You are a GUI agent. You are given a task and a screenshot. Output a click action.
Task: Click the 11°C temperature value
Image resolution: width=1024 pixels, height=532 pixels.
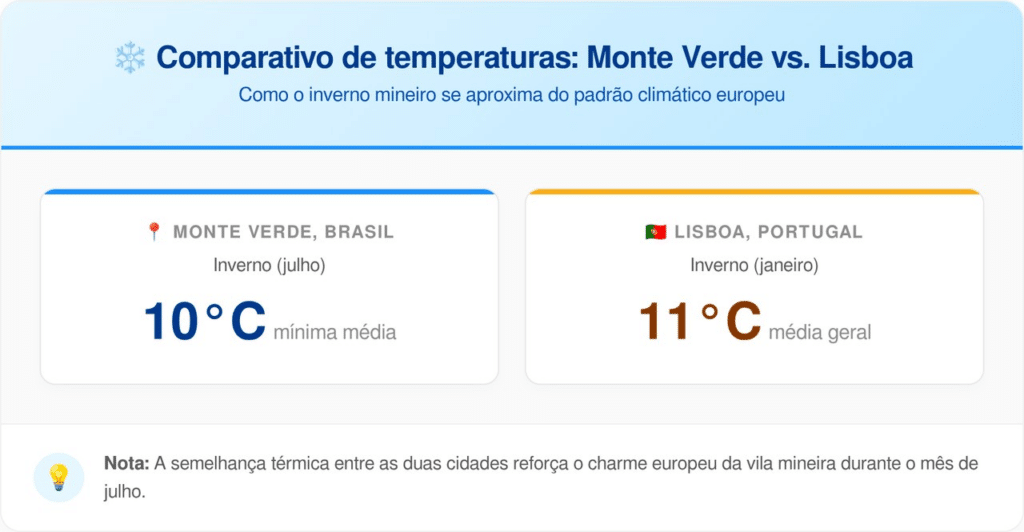coord(699,322)
